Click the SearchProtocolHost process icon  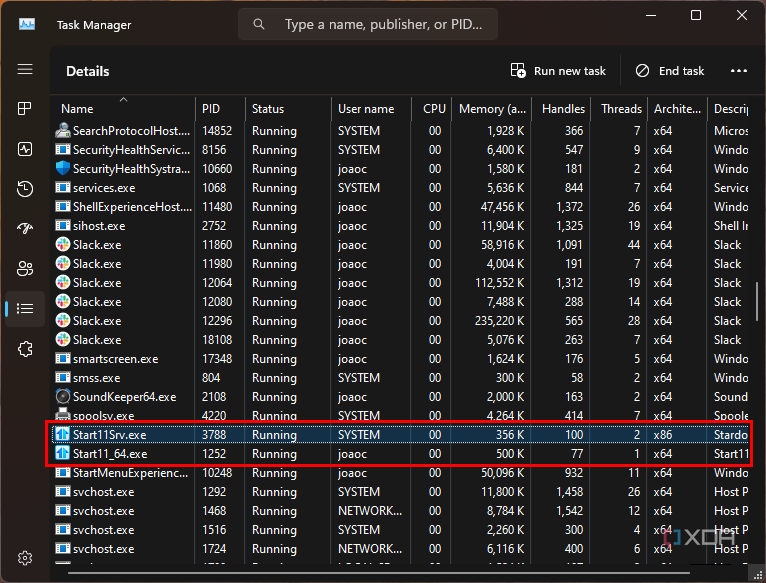click(63, 130)
